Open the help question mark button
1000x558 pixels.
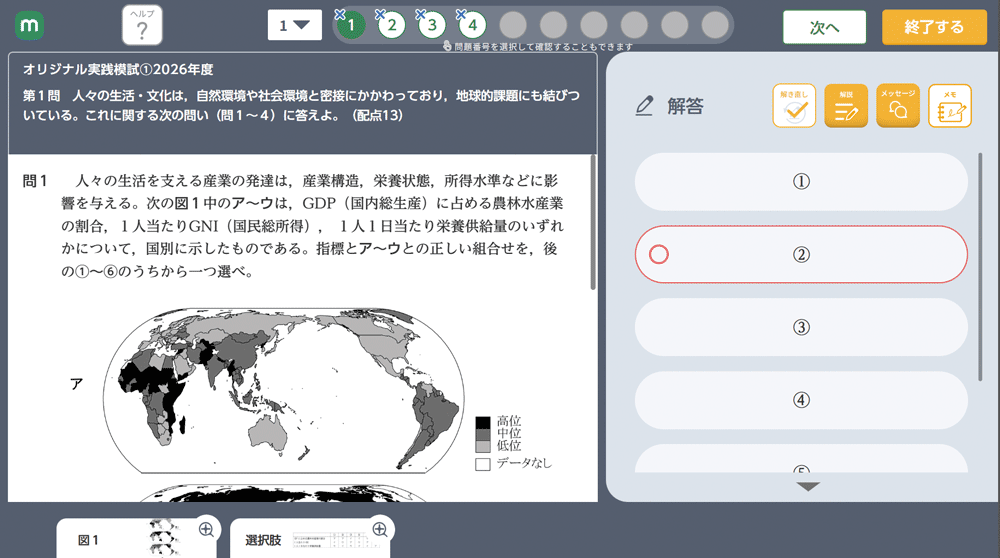[x=142, y=26]
